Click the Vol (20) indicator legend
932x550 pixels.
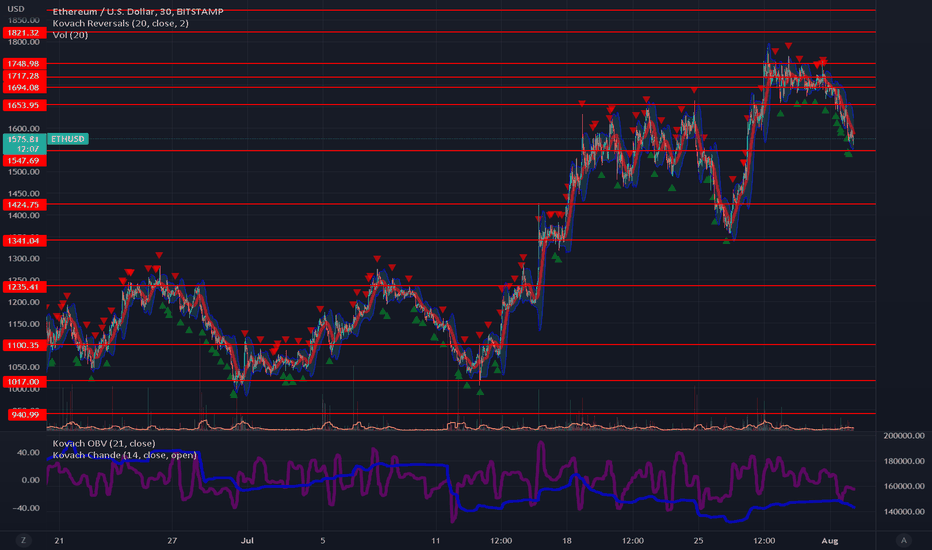(x=70, y=35)
